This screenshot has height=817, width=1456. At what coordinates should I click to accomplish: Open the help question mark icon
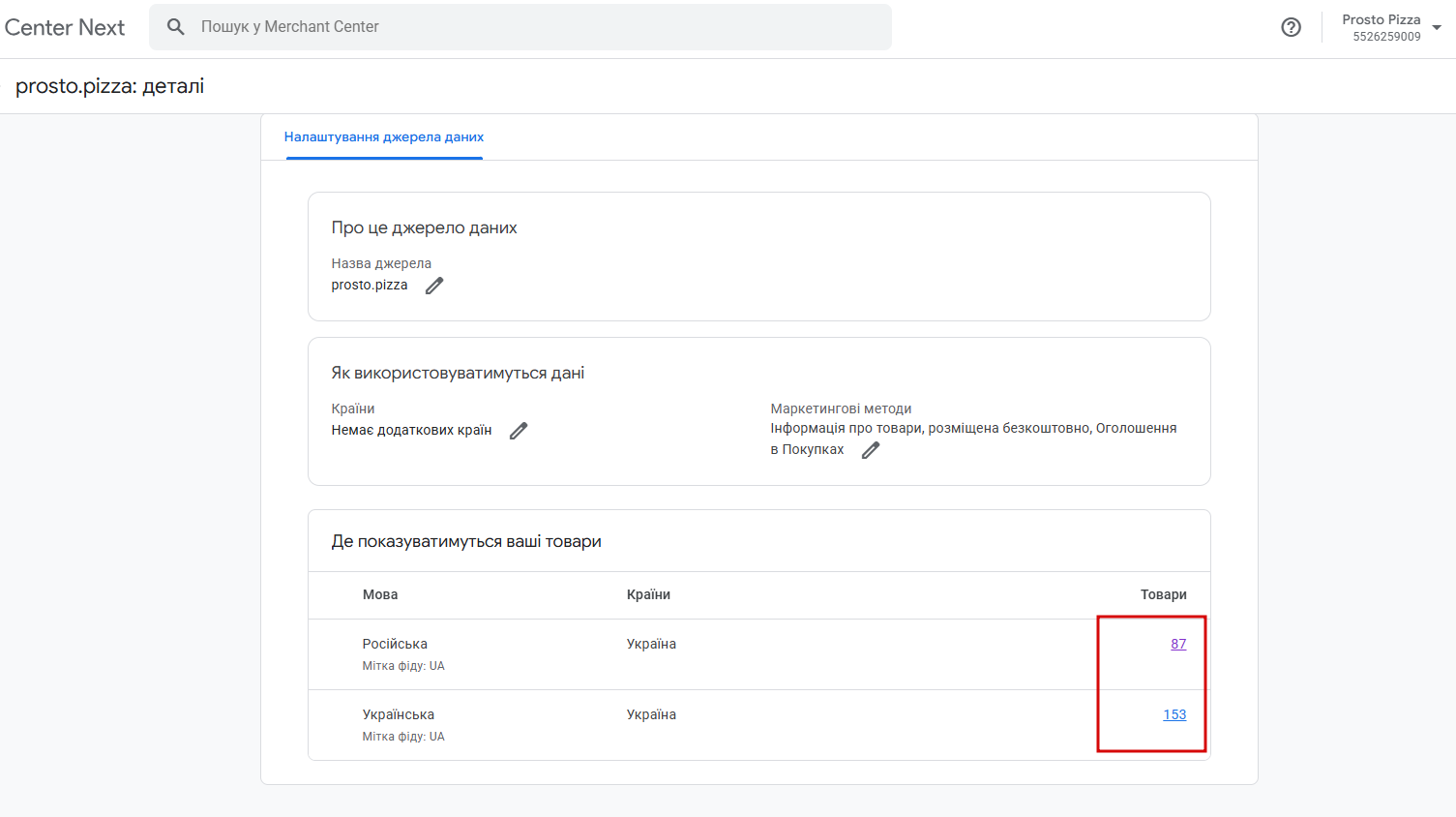coord(1291,27)
